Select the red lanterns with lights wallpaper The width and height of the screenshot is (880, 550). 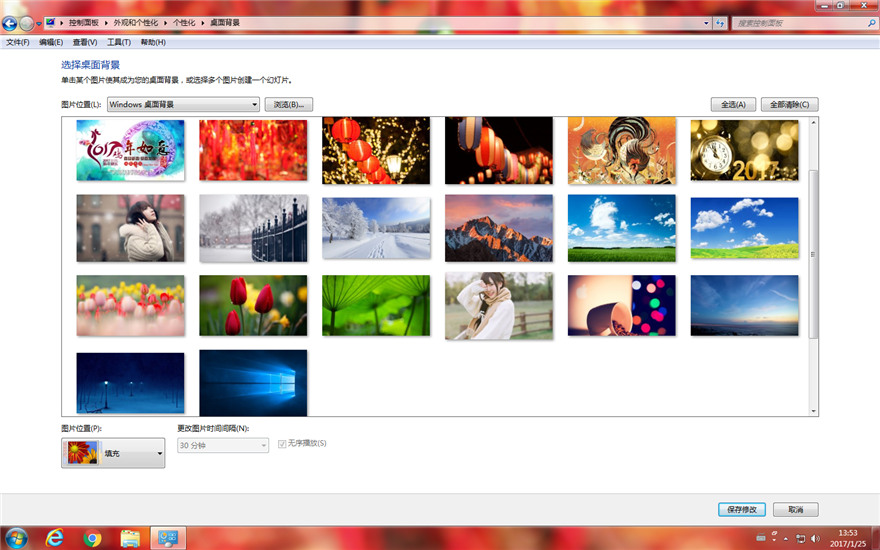[376, 150]
